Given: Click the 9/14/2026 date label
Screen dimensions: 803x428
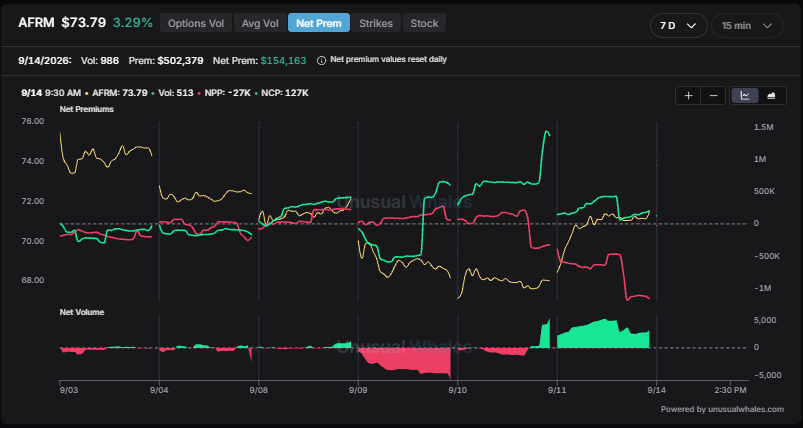Looking at the screenshot, I should (x=45, y=60).
